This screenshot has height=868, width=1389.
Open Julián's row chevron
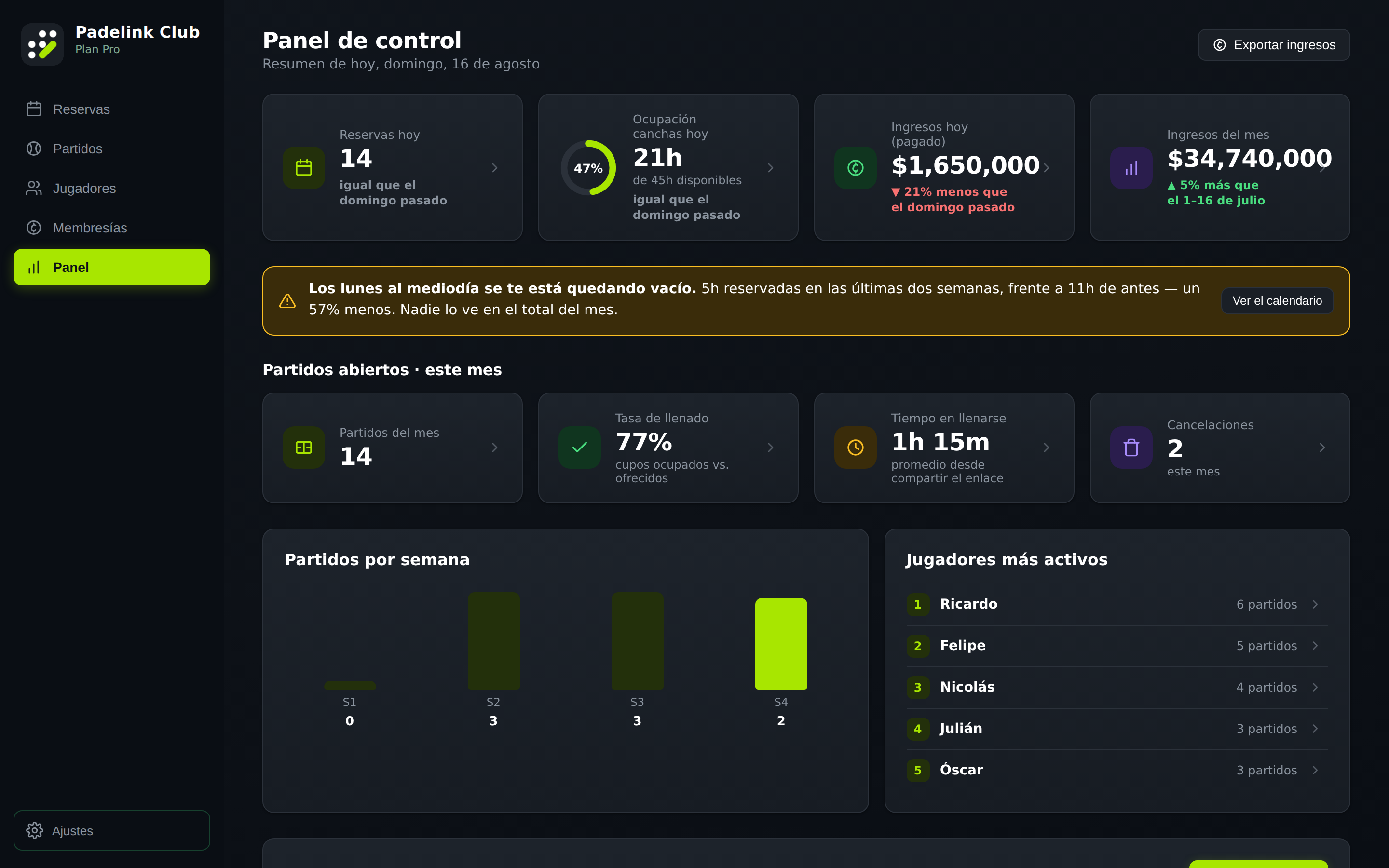1316,729
